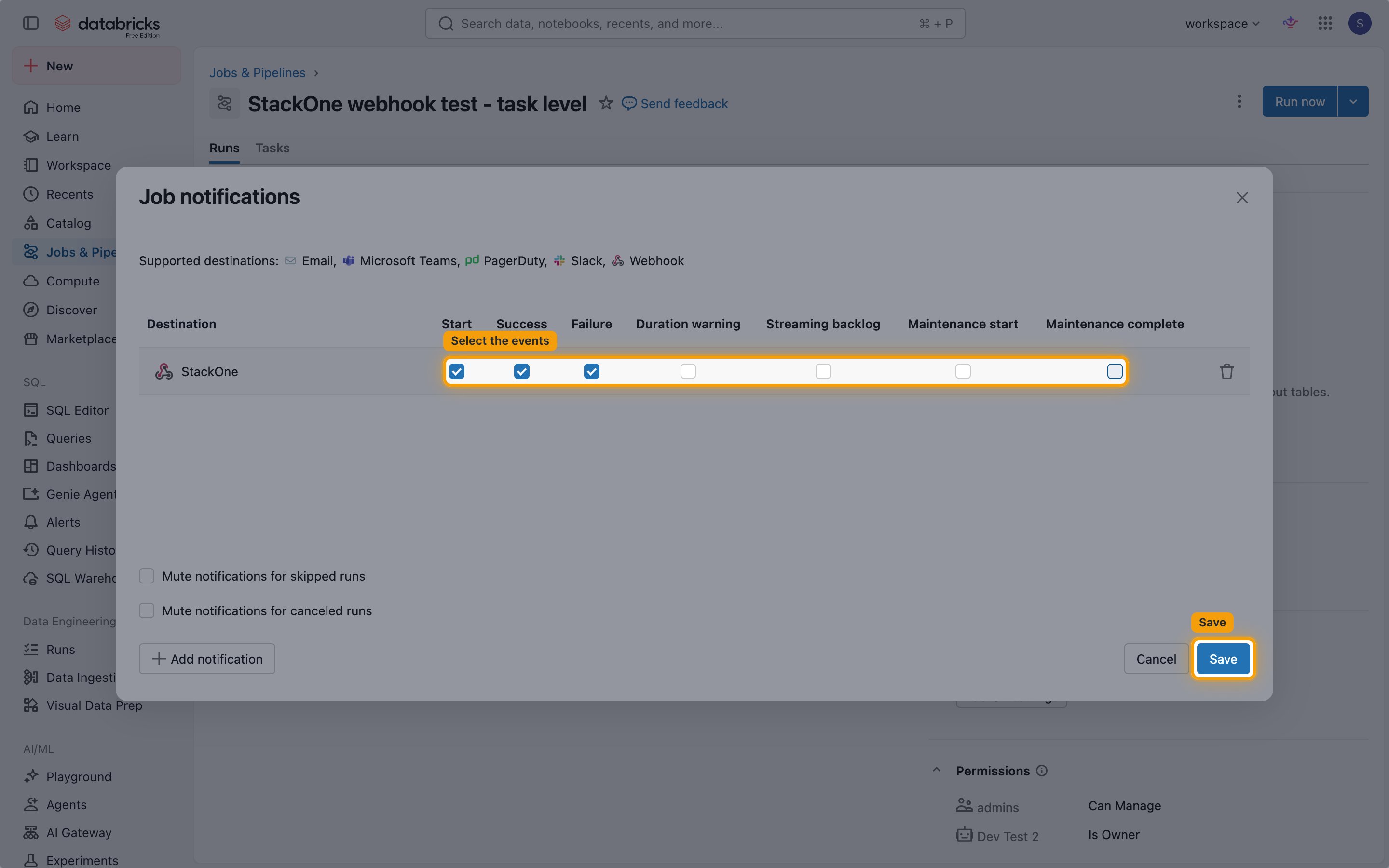Close the Job notifications dialog

pyautogui.click(x=1242, y=198)
